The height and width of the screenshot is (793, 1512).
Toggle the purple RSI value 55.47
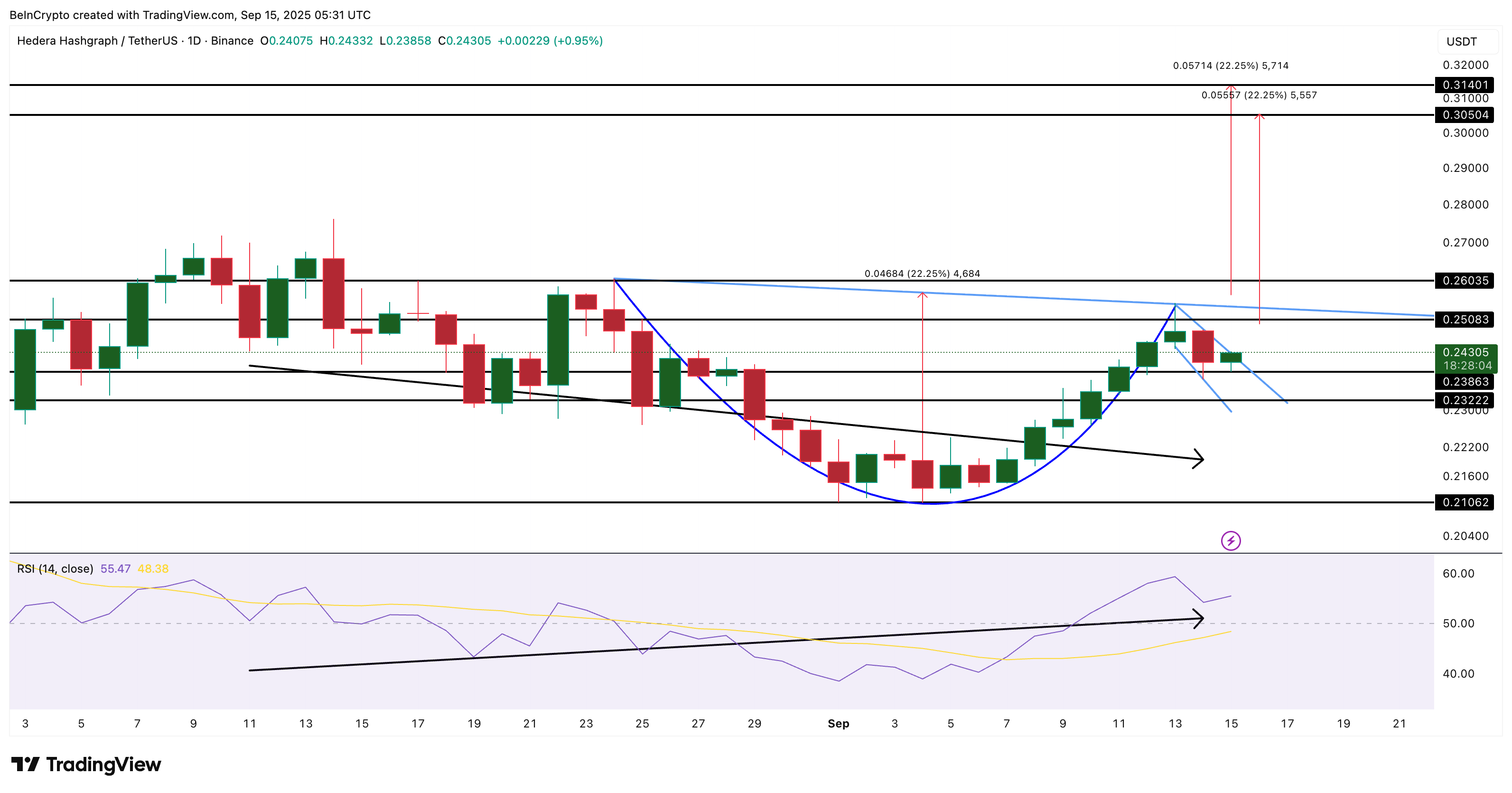[115, 568]
